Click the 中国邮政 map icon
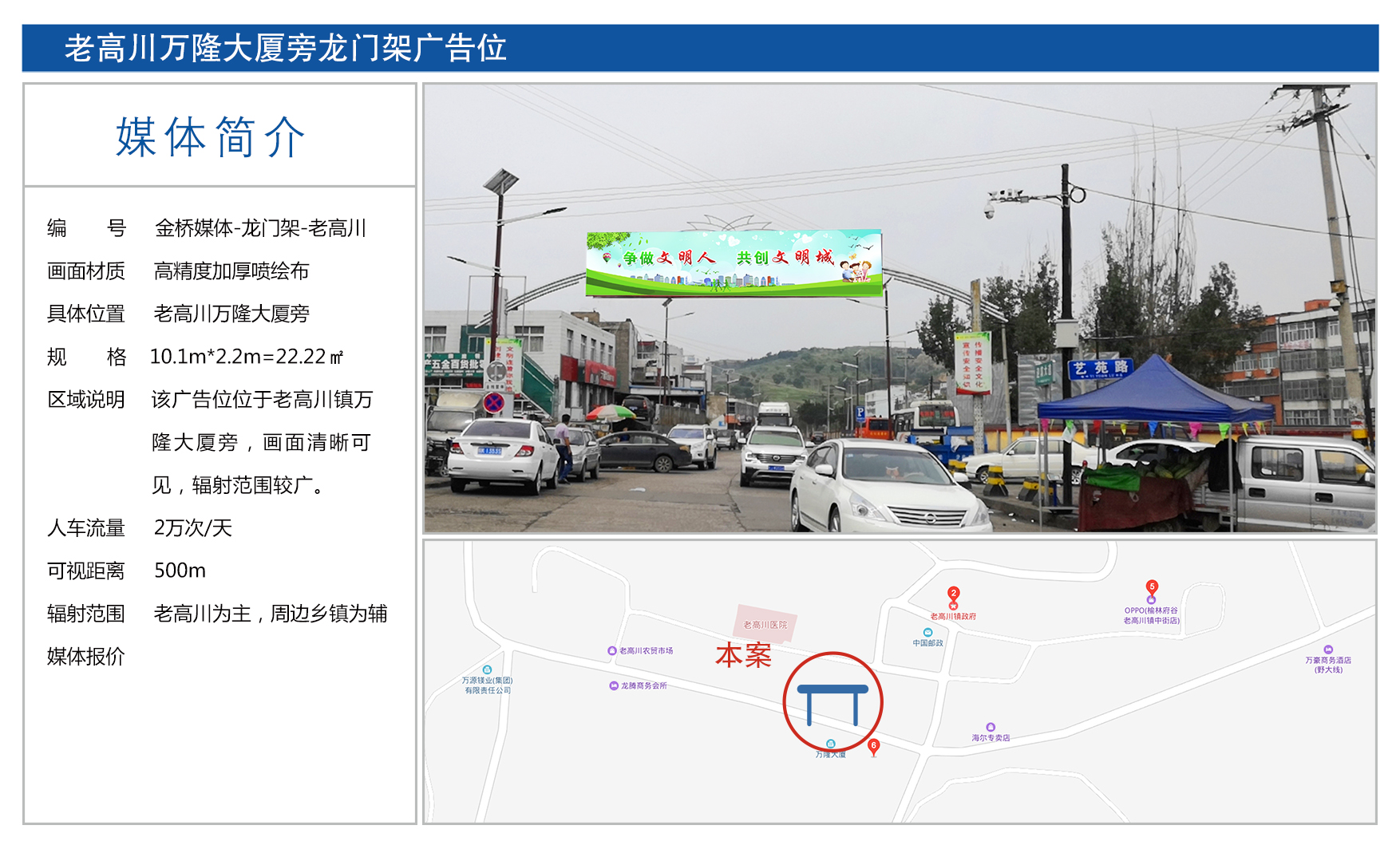The image size is (1400, 849). tap(927, 633)
